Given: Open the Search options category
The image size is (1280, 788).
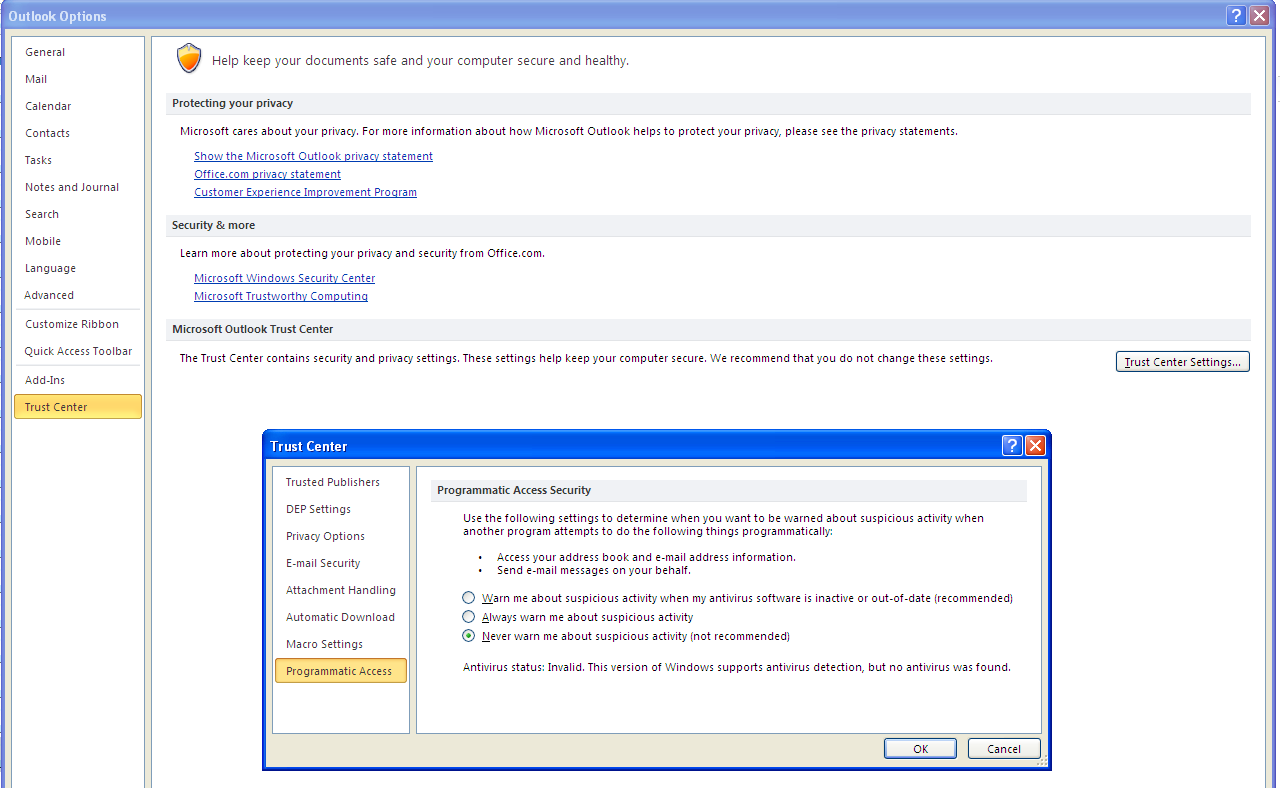Looking at the screenshot, I should 77,214.
